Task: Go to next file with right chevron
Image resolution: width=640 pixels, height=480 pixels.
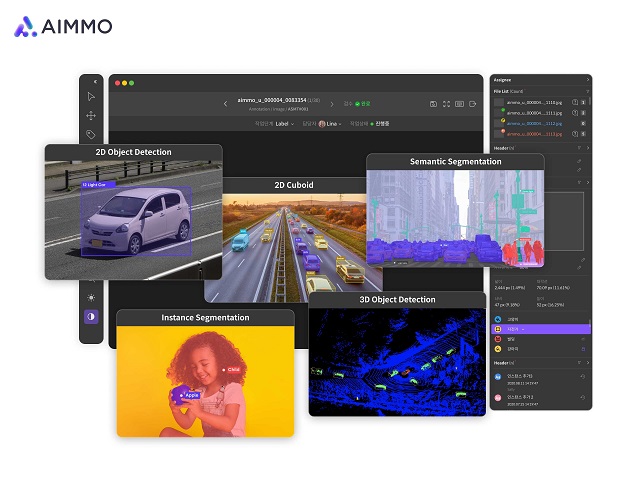Action: [x=332, y=104]
